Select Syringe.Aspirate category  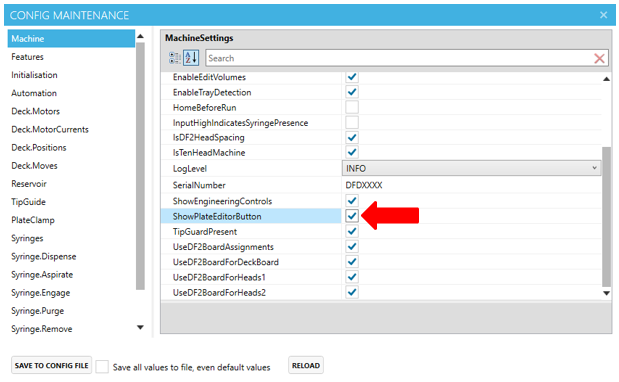pos(42,275)
